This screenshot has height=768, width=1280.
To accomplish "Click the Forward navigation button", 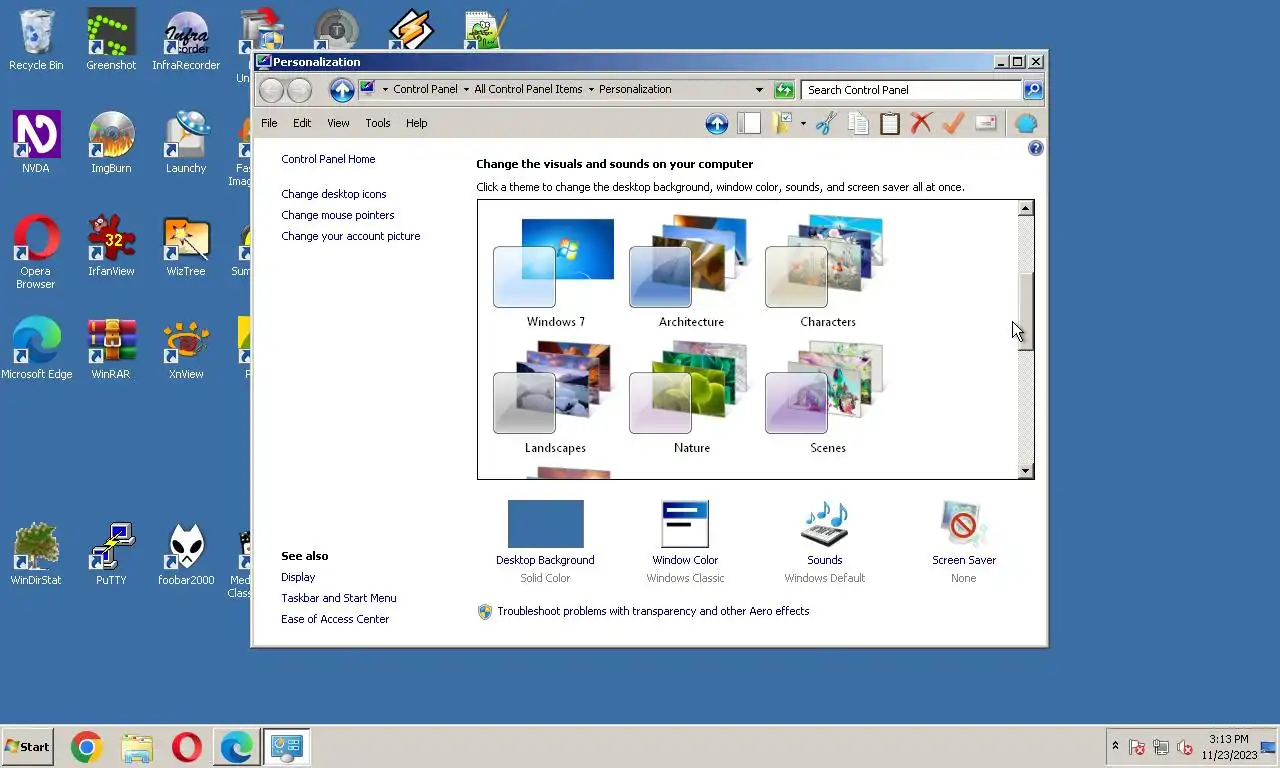I will (x=299, y=90).
